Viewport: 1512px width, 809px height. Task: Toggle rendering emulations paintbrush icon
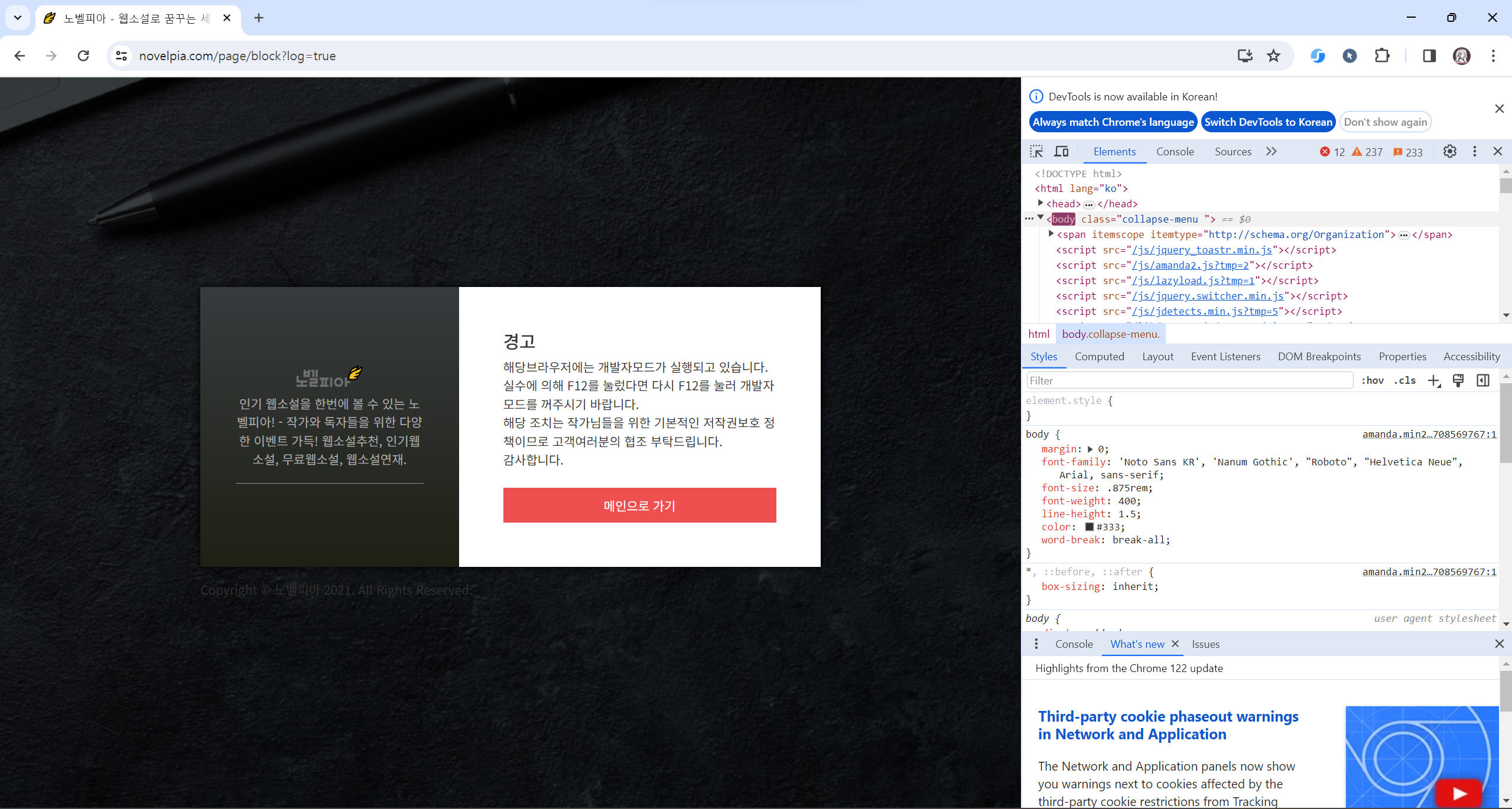coord(1458,381)
